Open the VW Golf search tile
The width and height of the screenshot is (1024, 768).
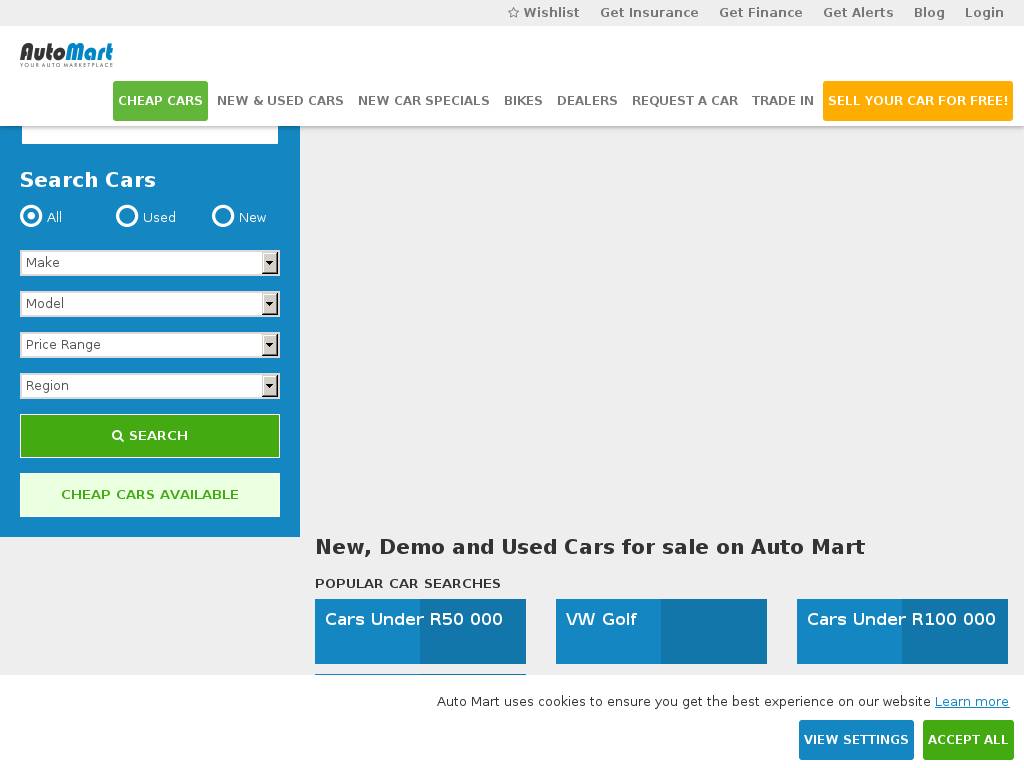point(661,632)
